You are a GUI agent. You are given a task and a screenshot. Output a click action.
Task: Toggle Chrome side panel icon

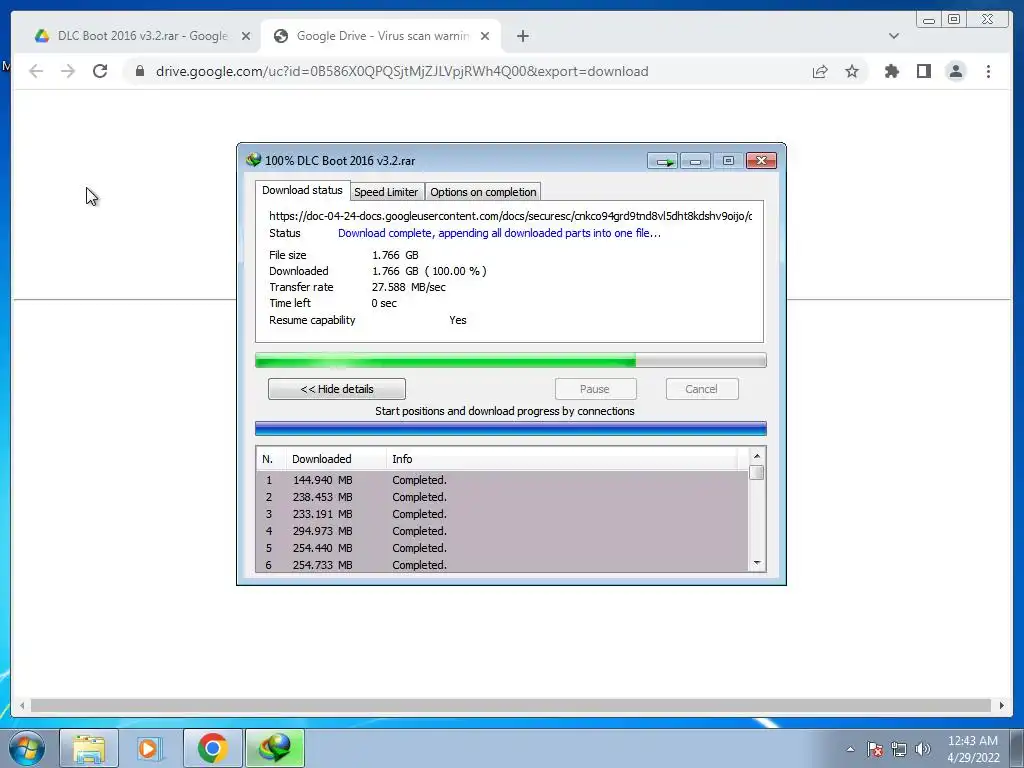click(x=923, y=71)
